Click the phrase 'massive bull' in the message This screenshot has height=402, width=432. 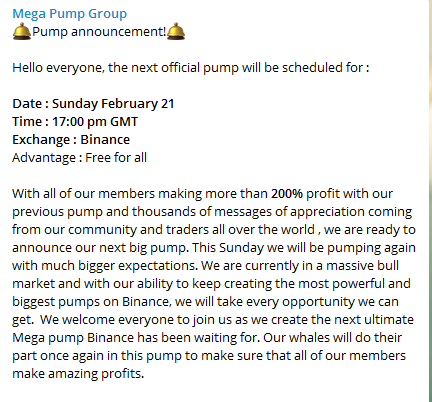362,266
